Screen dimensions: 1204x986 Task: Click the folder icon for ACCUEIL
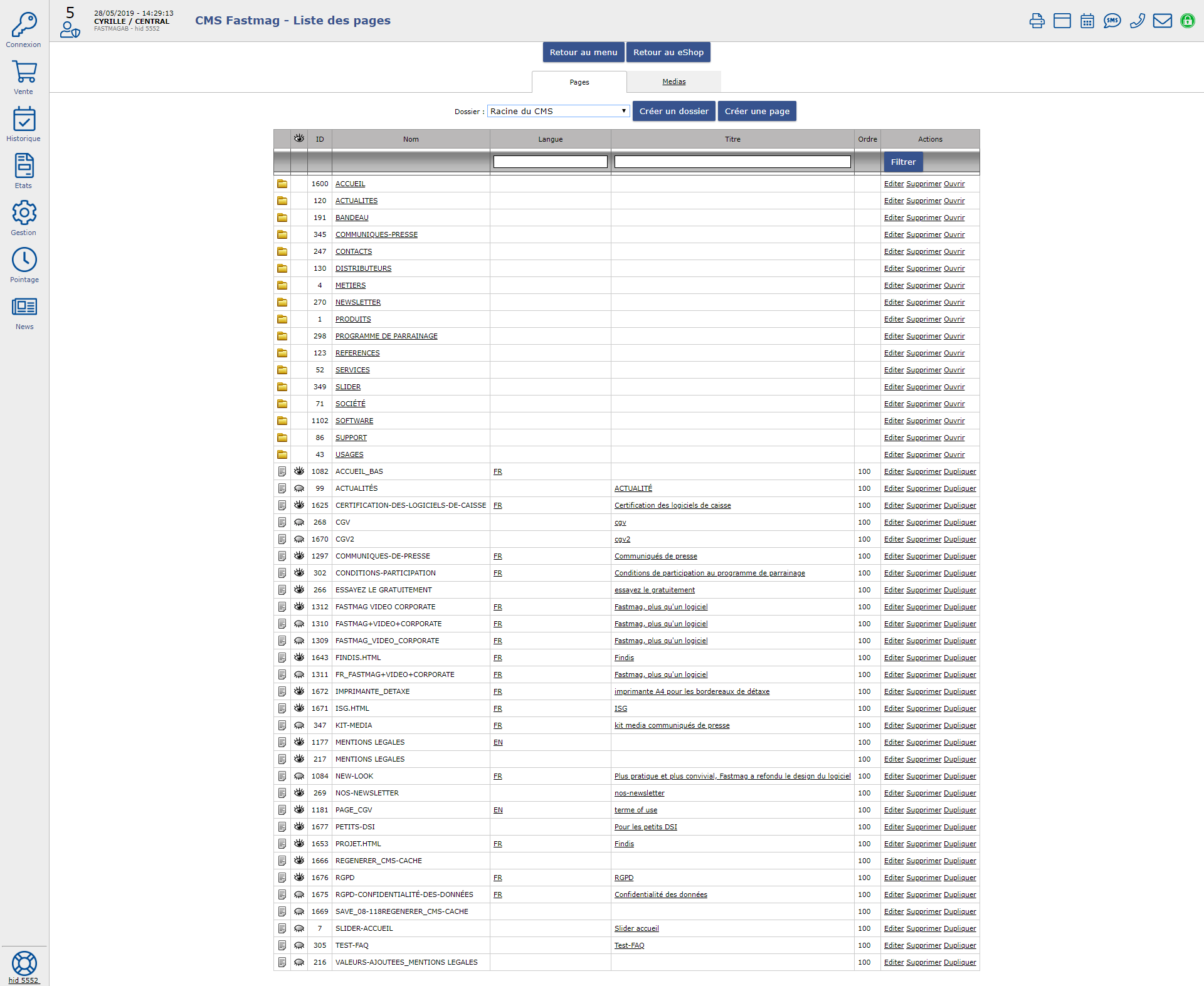(282, 184)
